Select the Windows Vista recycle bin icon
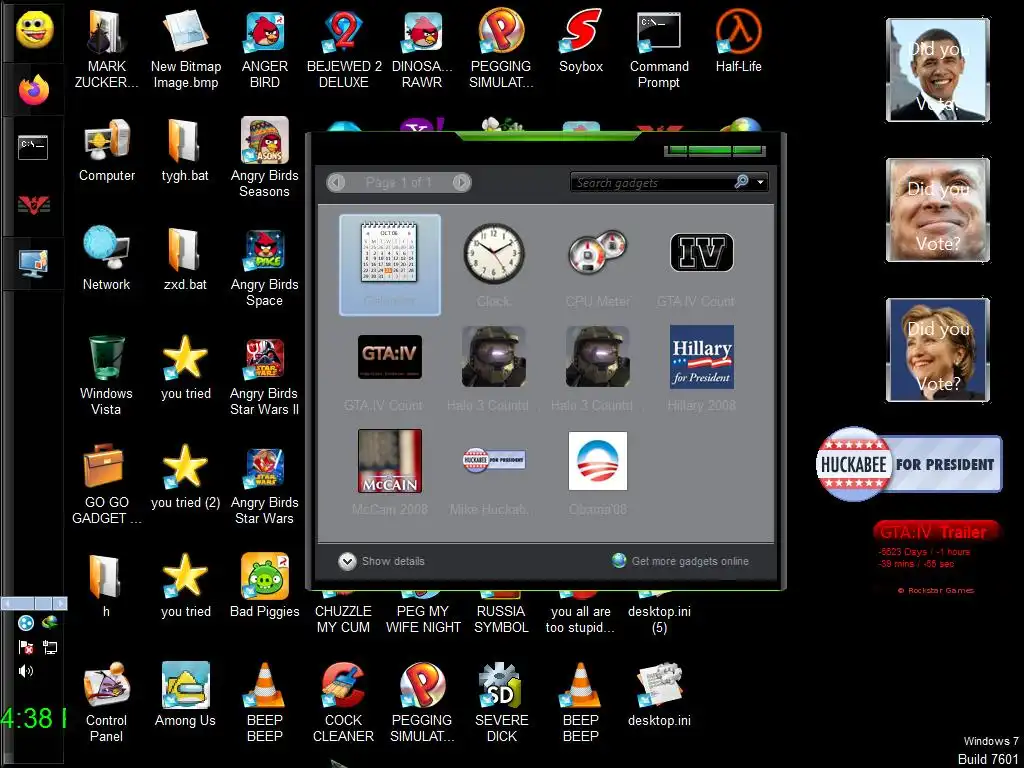Screen dimensions: 1024x768 pyautogui.click(x=106, y=376)
